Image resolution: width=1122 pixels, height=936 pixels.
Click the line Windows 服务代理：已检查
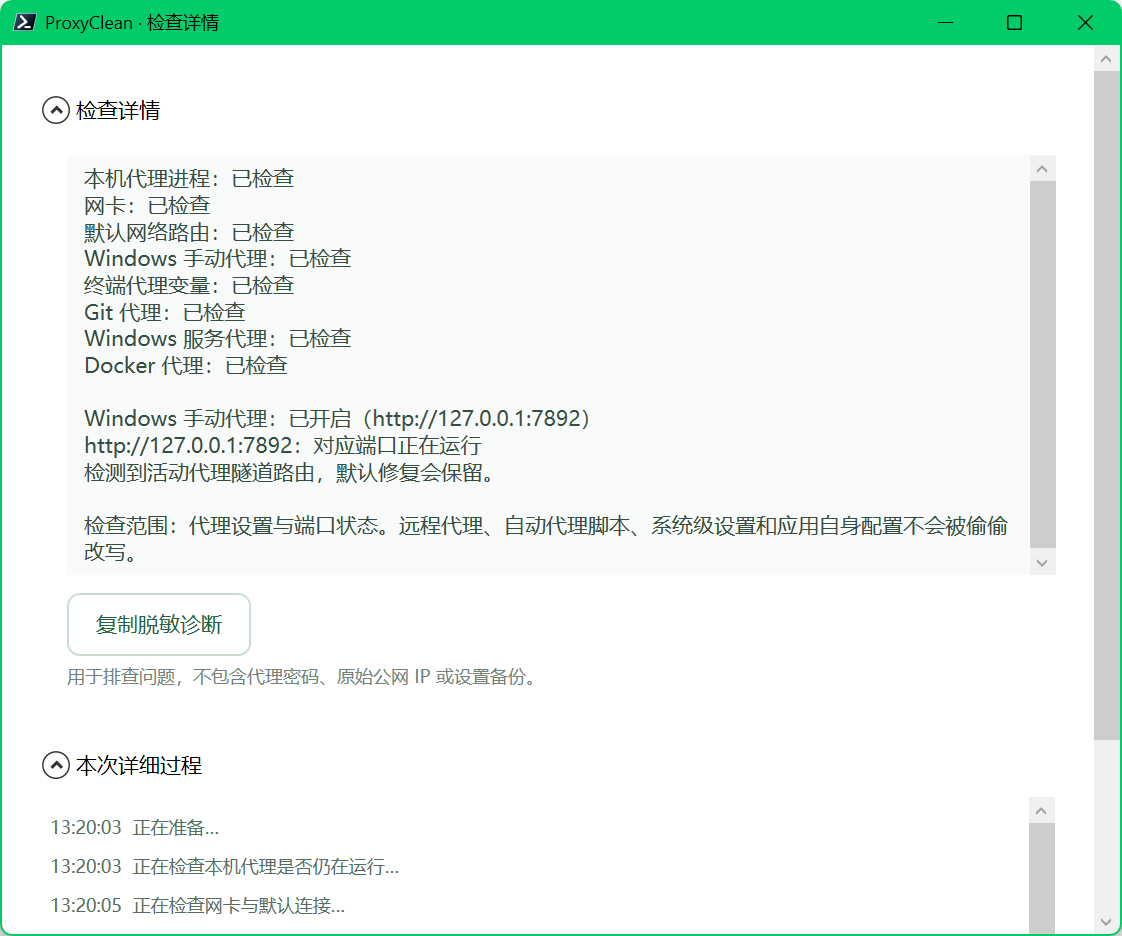[x=218, y=338]
